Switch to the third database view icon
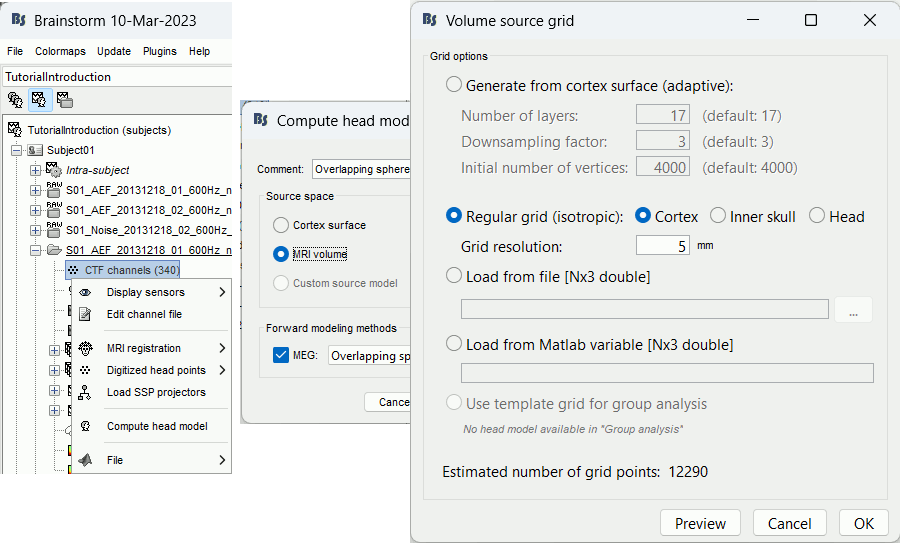This screenshot has width=900, height=543. [x=64, y=99]
